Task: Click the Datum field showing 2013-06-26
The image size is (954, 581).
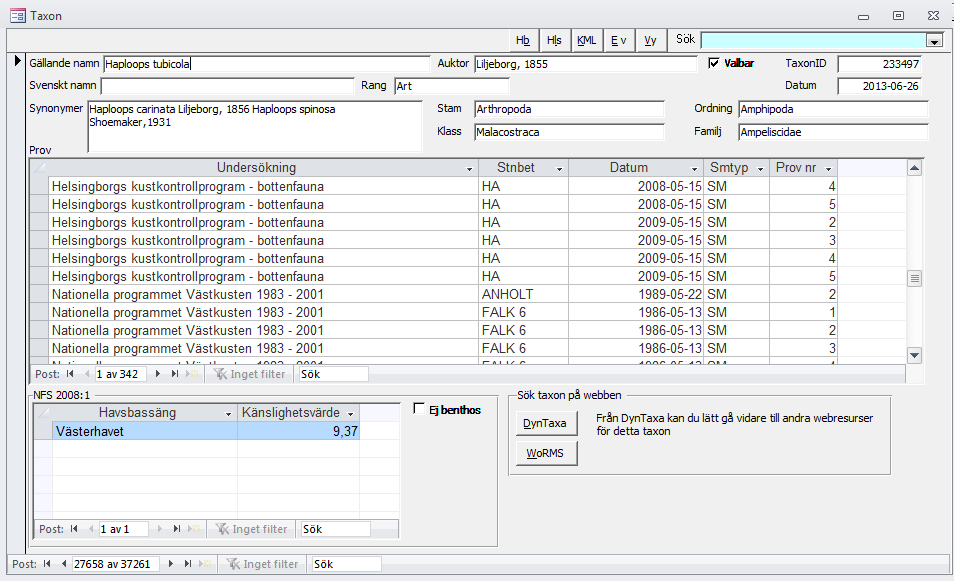Action: (x=880, y=86)
